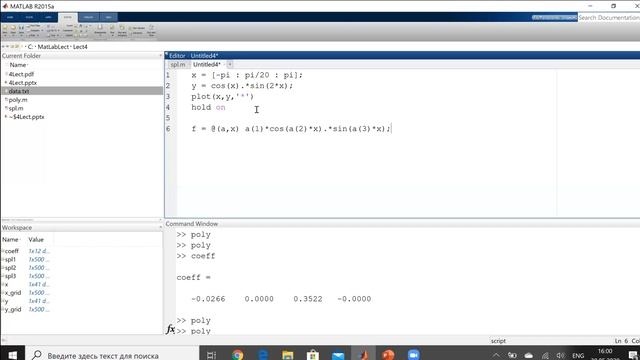Switch to the PLOTS ribbon tab
This screenshot has width=640, height=360.
(x=29, y=17)
